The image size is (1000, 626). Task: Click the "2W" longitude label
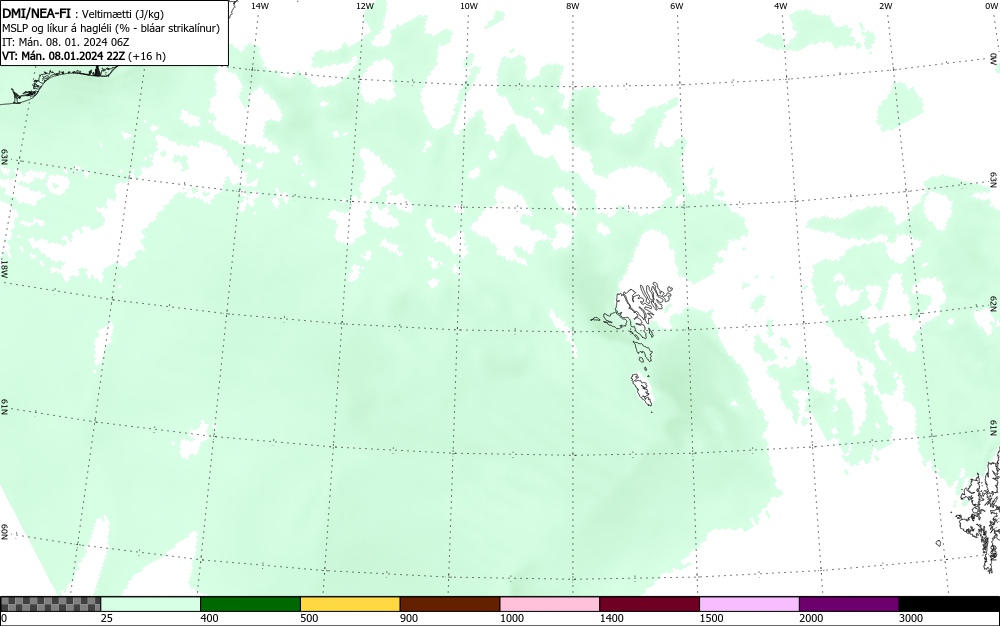coord(885,6)
